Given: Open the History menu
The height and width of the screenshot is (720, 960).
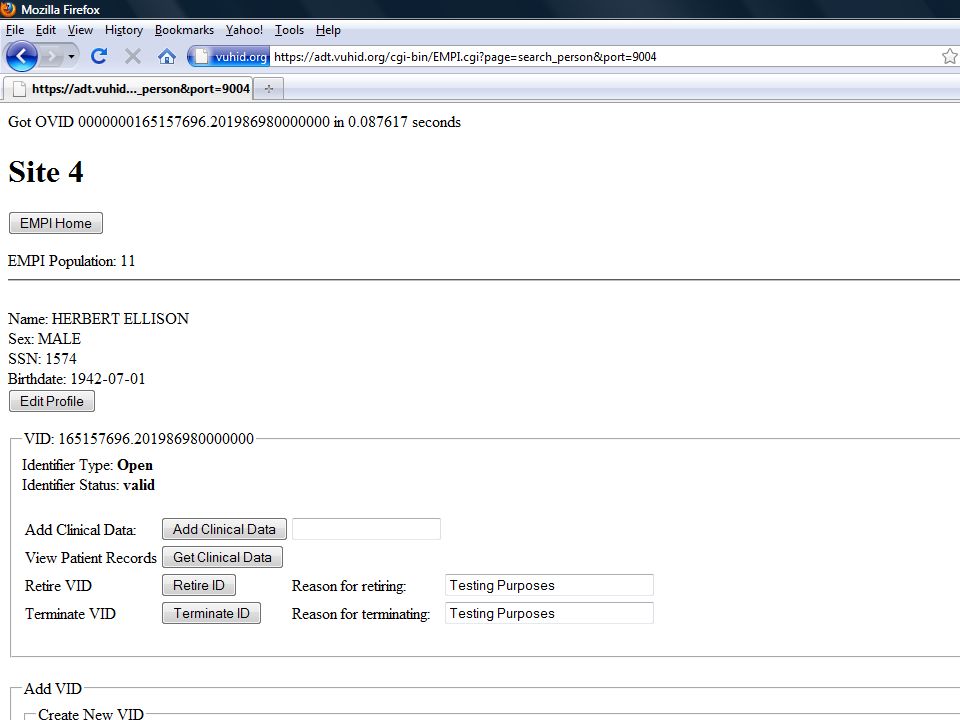Looking at the screenshot, I should [x=124, y=30].
